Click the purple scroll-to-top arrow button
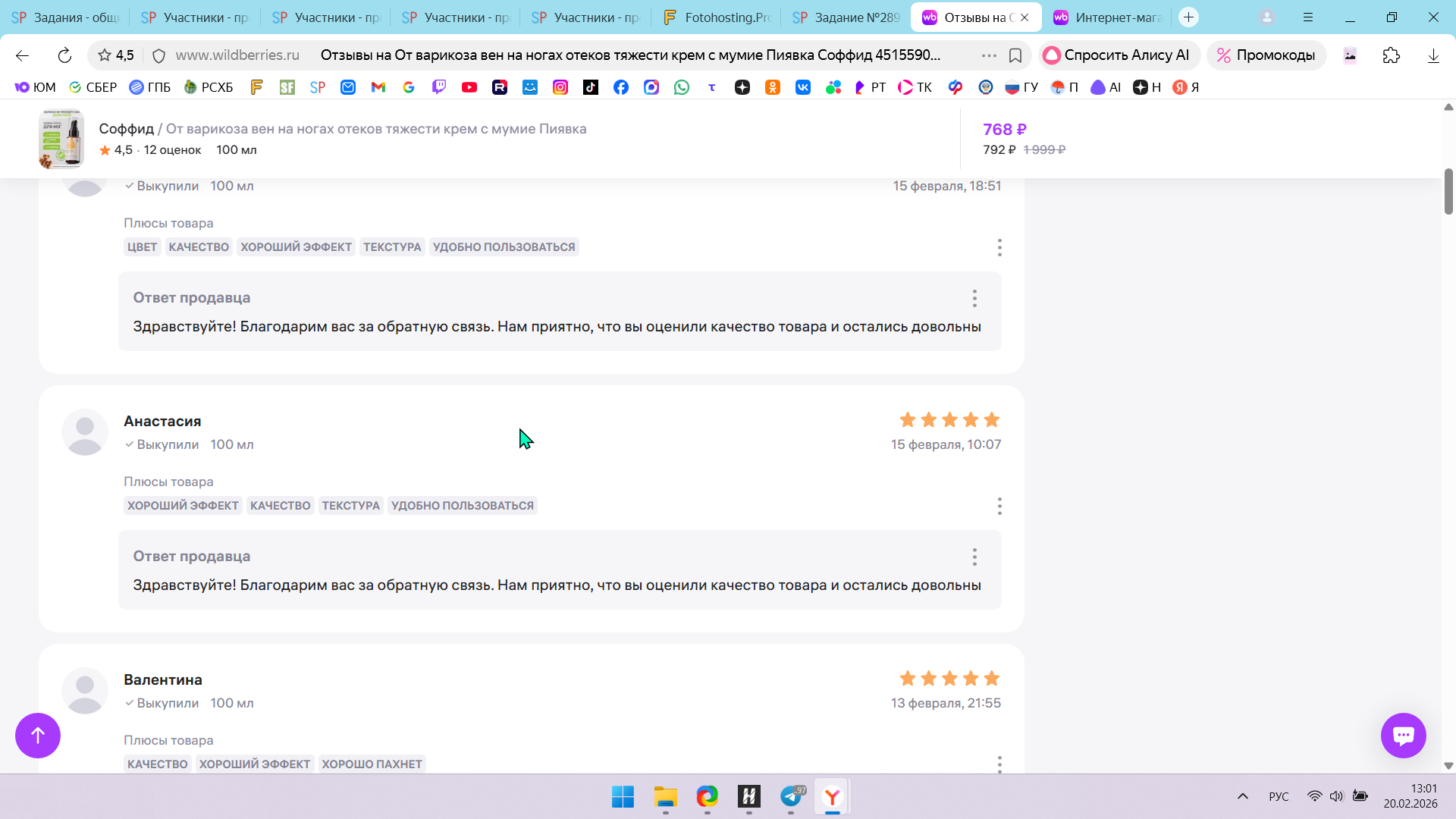The image size is (1456, 819). click(38, 735)
